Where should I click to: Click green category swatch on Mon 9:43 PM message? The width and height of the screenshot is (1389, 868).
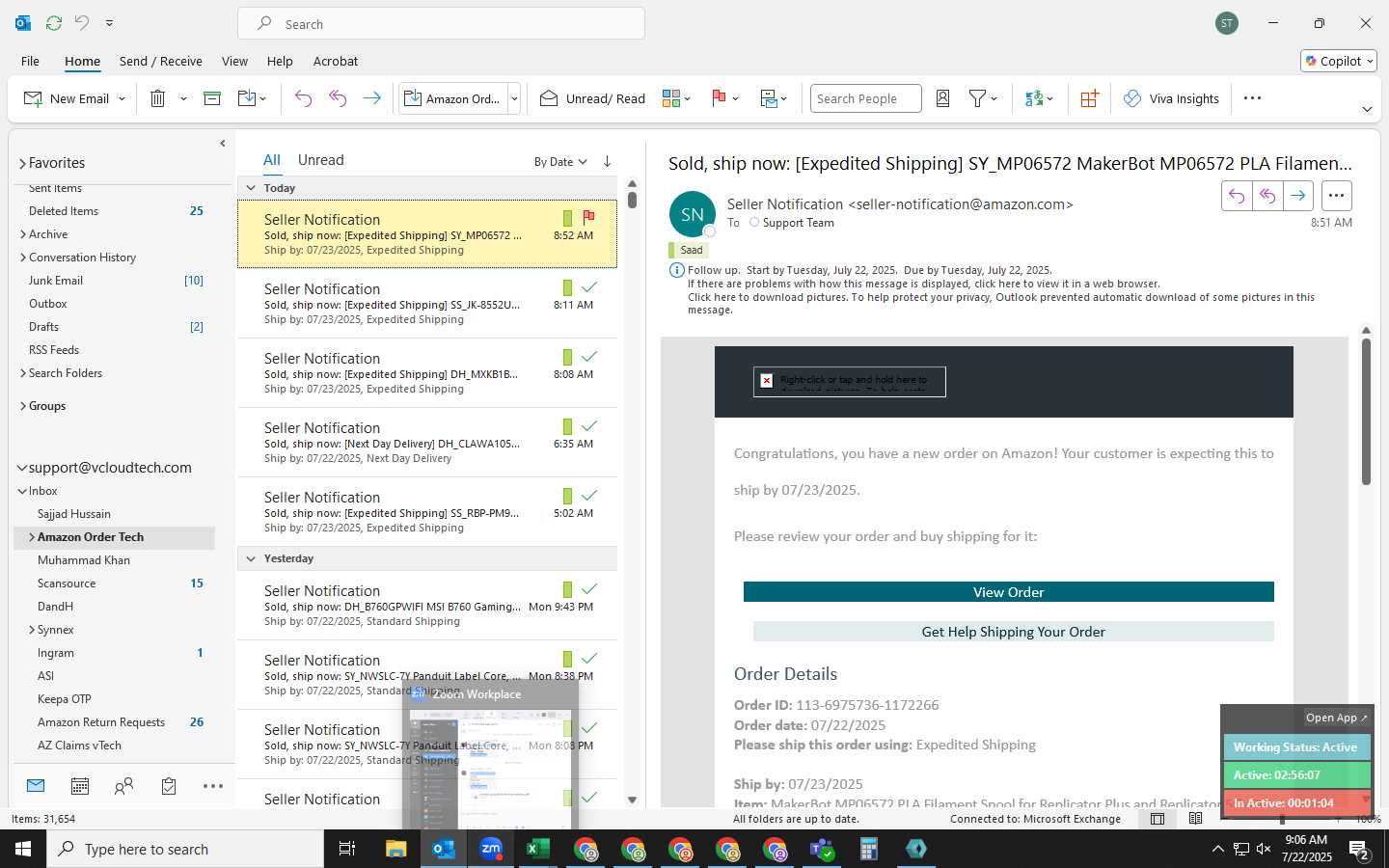click(x=567, y=589)
